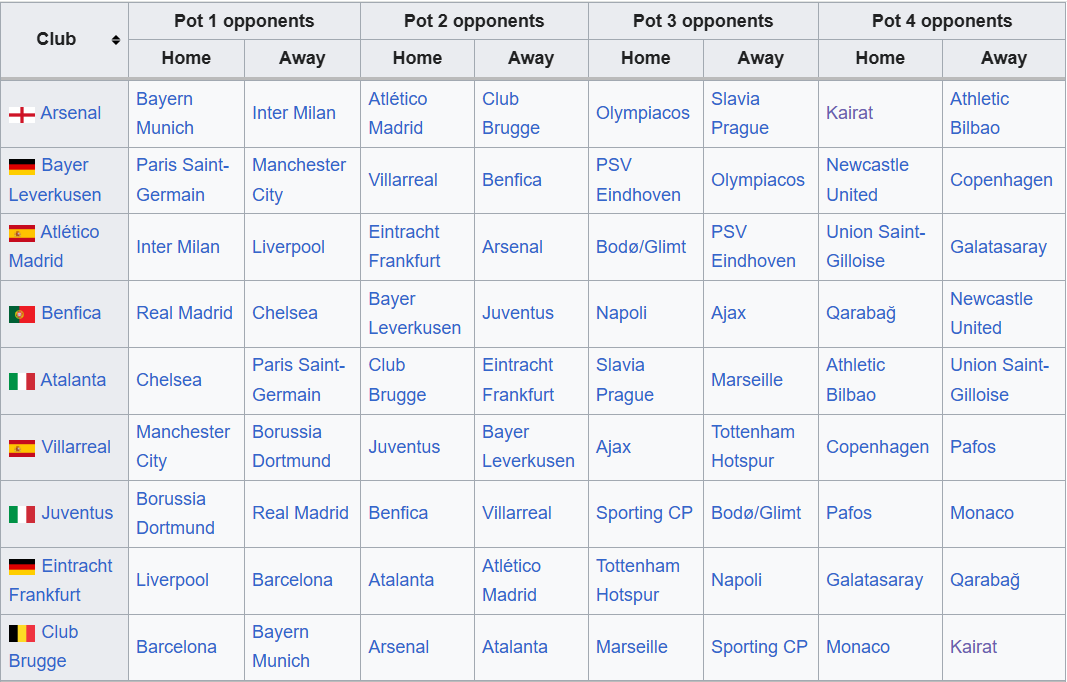1067x682 pixels.
Task: Follow the Sporting CP link in Juventus row
Action: 644,513
